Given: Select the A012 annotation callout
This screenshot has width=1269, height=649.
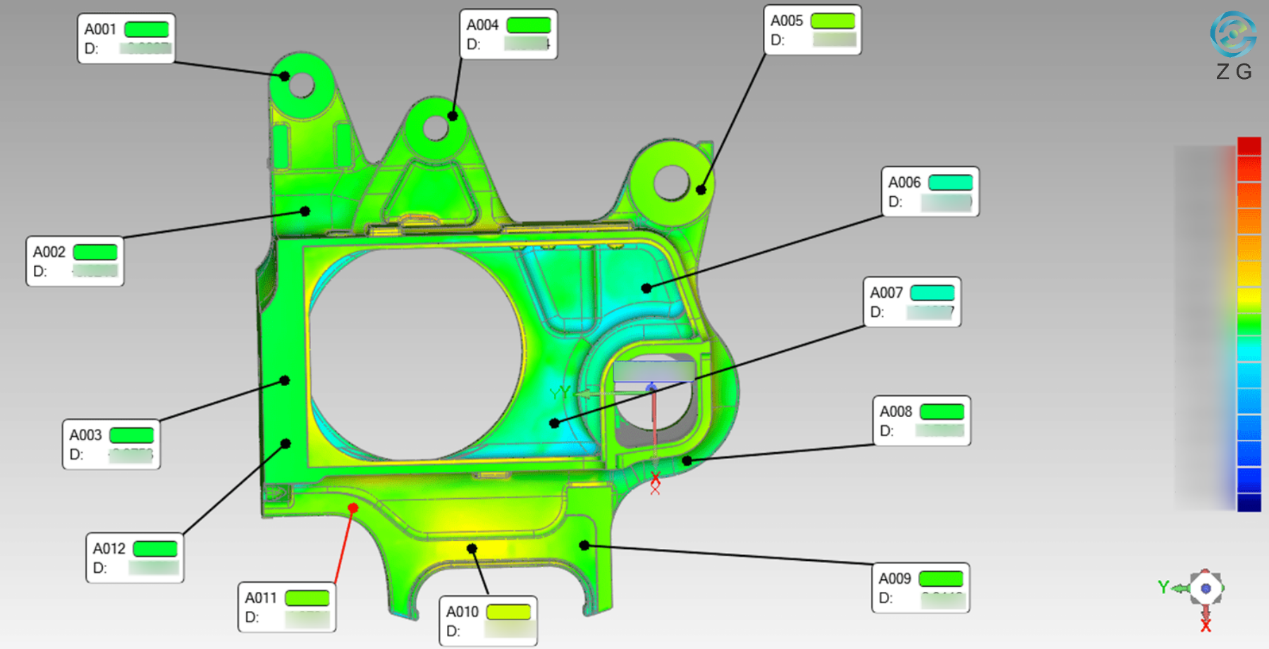Looking at the screenshot, I should click(134, 557).
